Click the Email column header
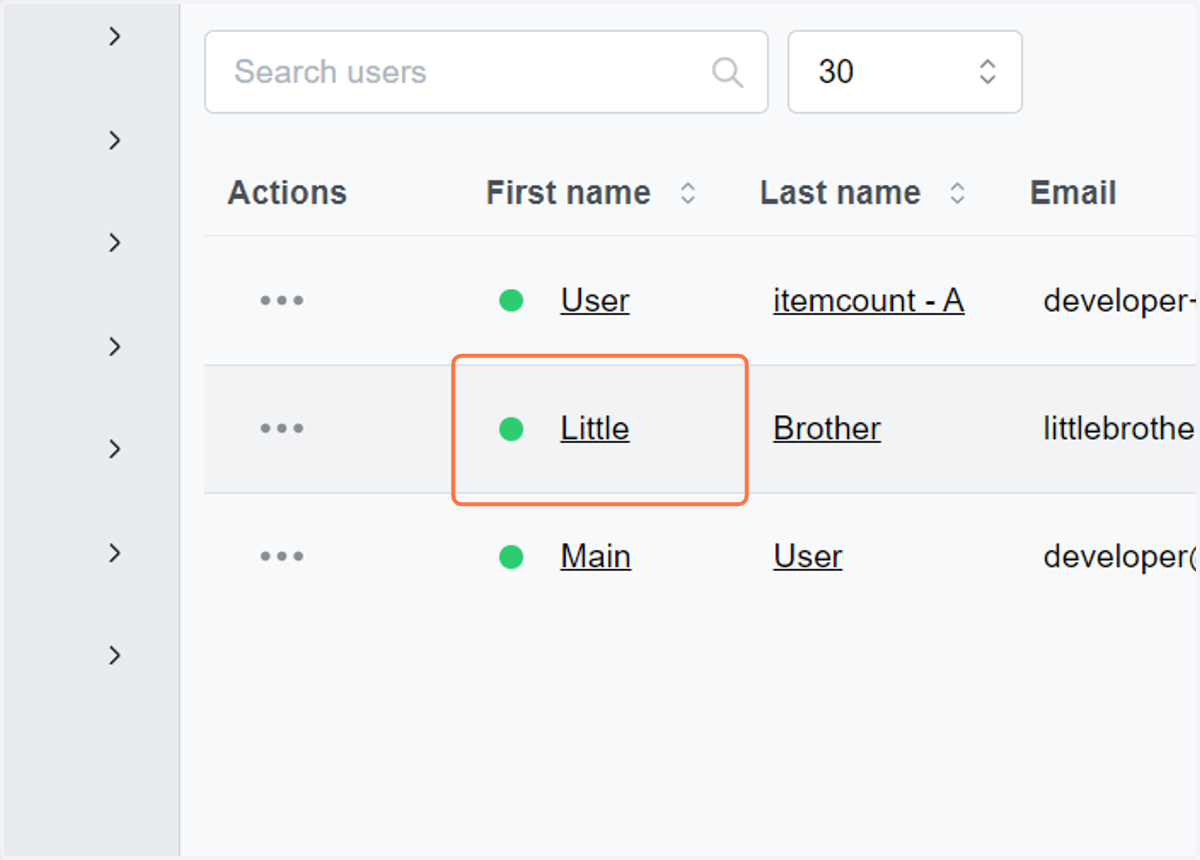 tap(1073, 193)
